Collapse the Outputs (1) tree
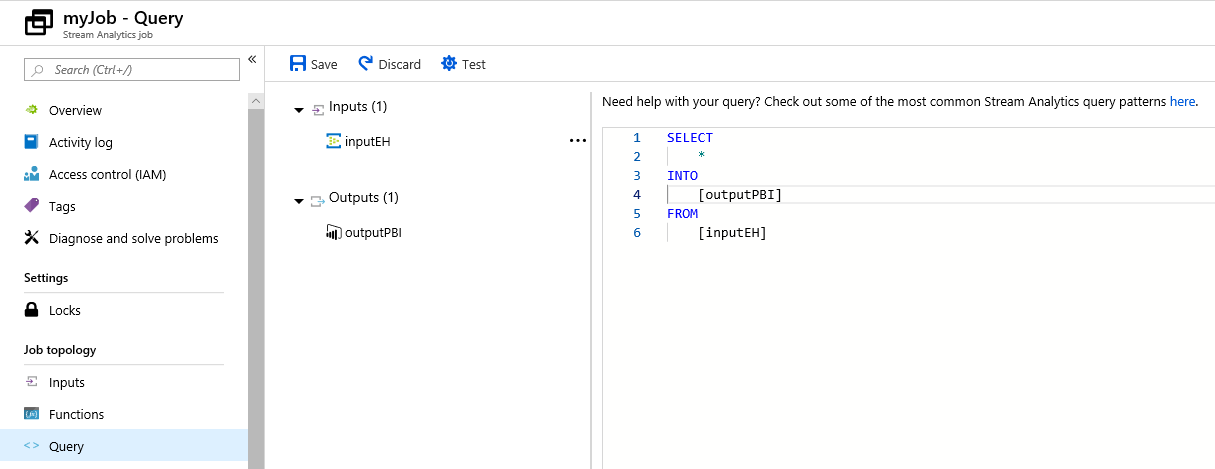Viewport: 1215px width, 469px height. 299,200
